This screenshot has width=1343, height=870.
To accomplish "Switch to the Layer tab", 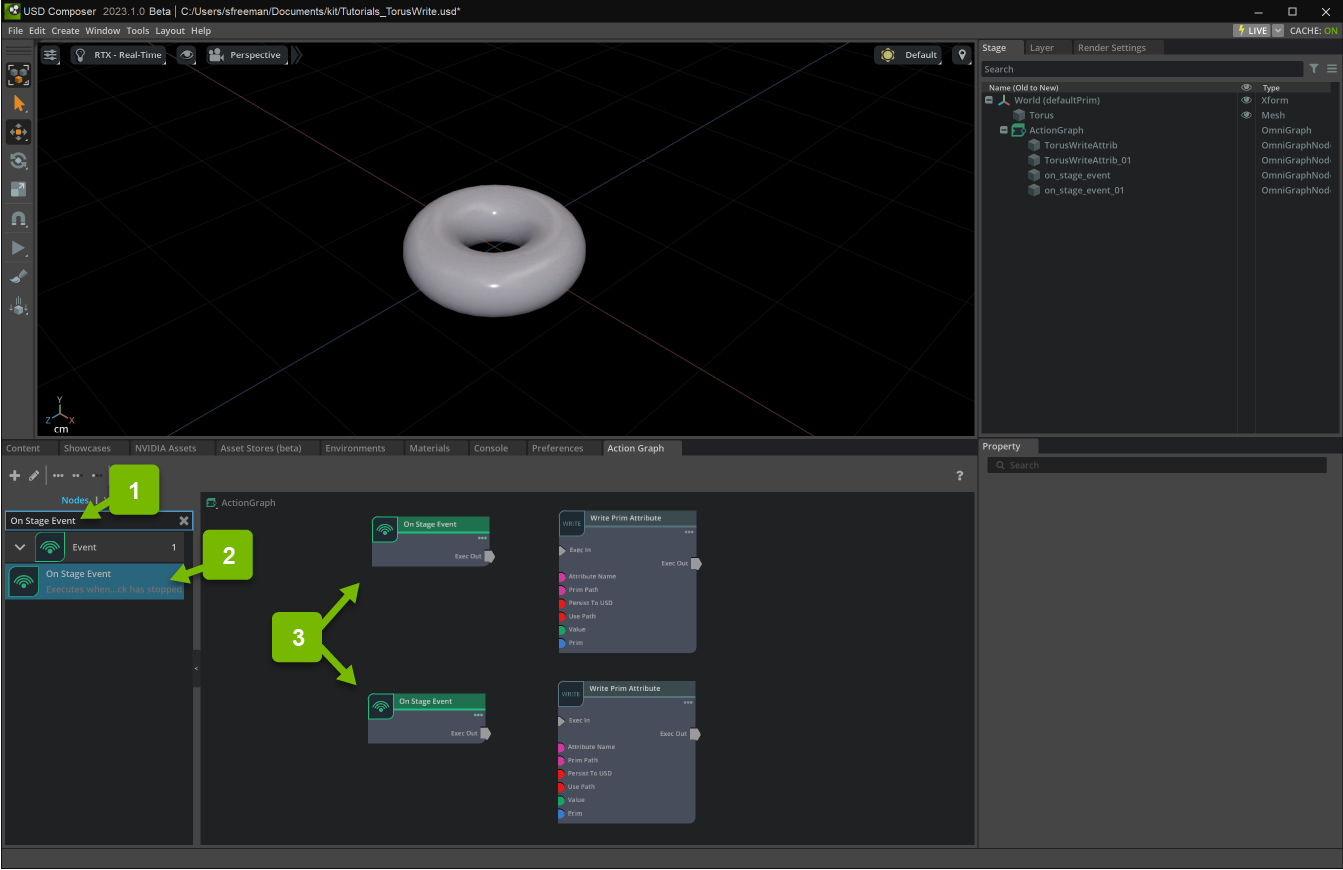I will tap(1042, 48).
